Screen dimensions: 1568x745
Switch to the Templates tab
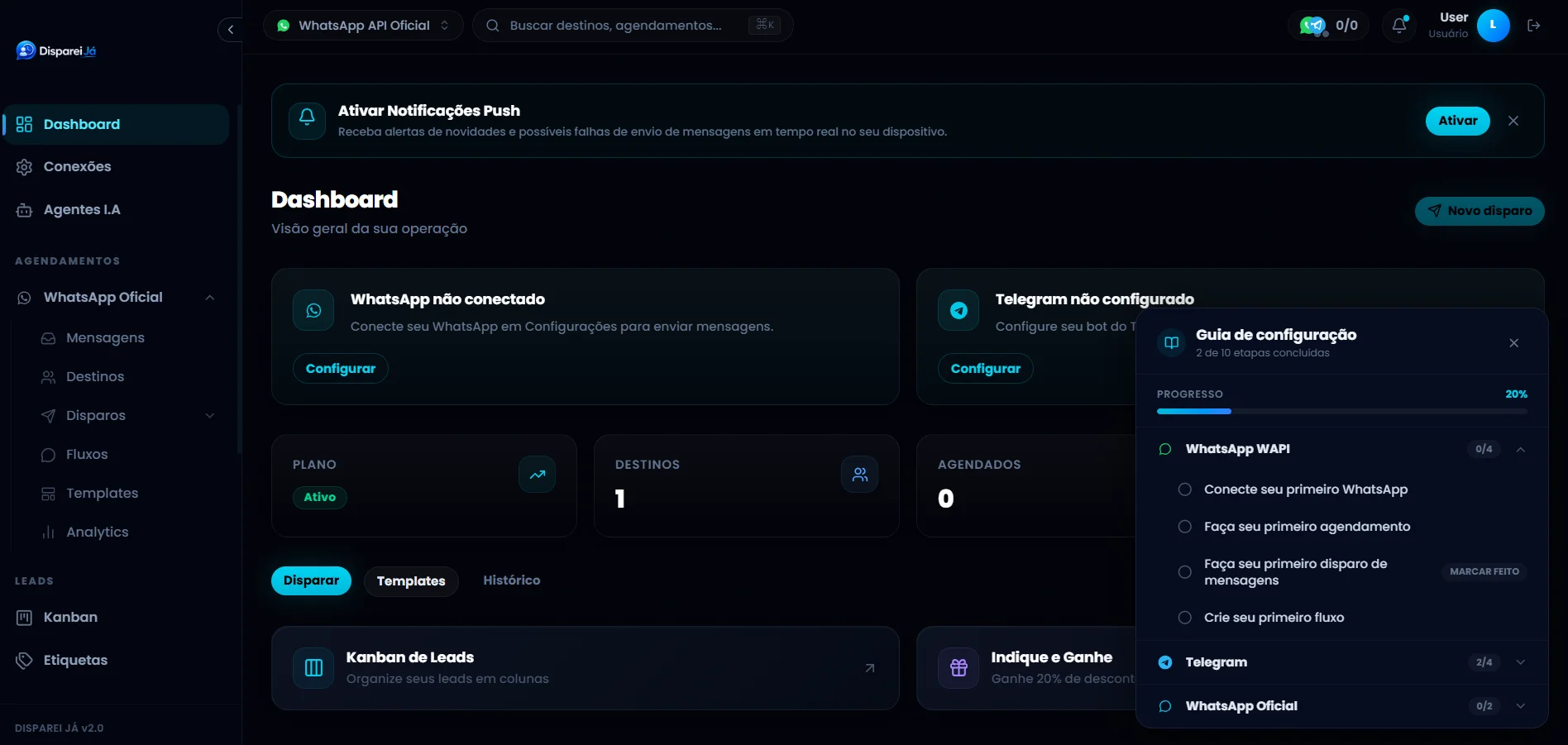pyautogui.click(x=411, y=581)
